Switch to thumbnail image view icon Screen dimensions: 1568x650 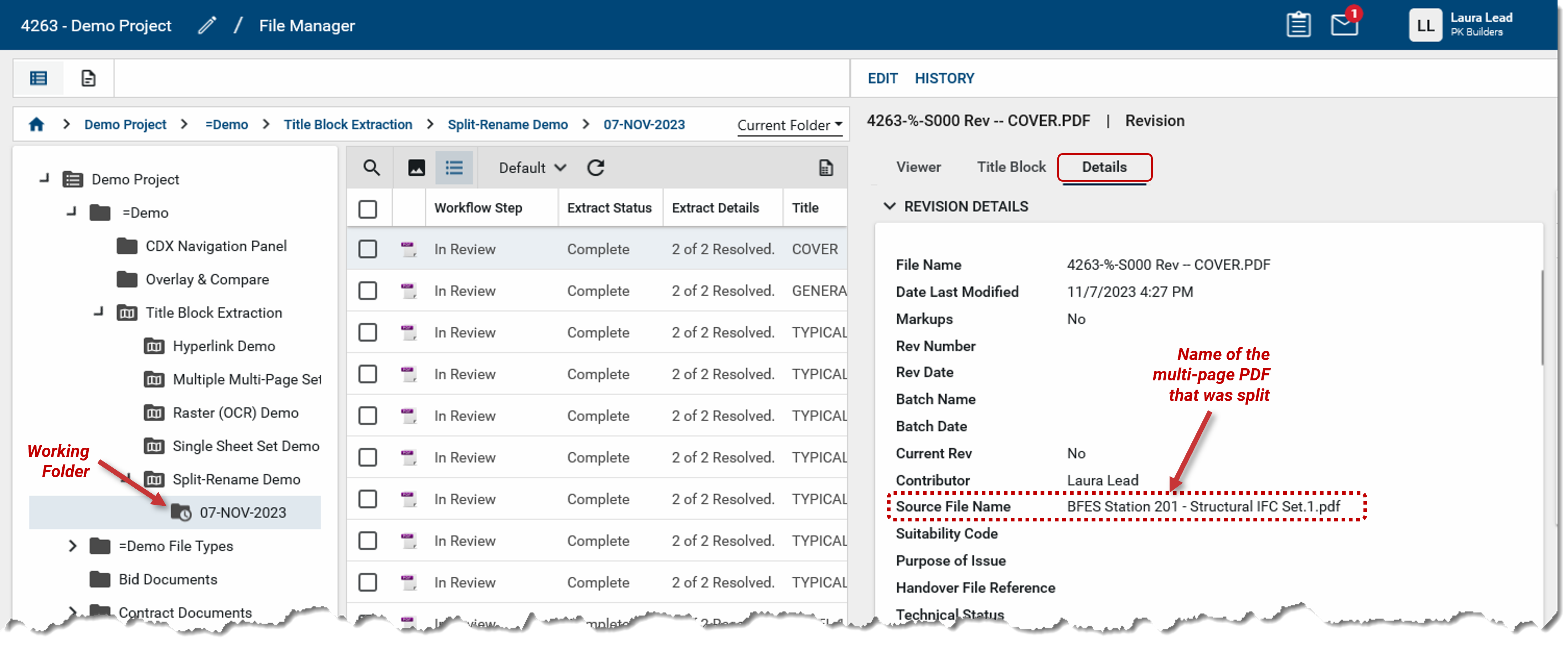point(416,168)
